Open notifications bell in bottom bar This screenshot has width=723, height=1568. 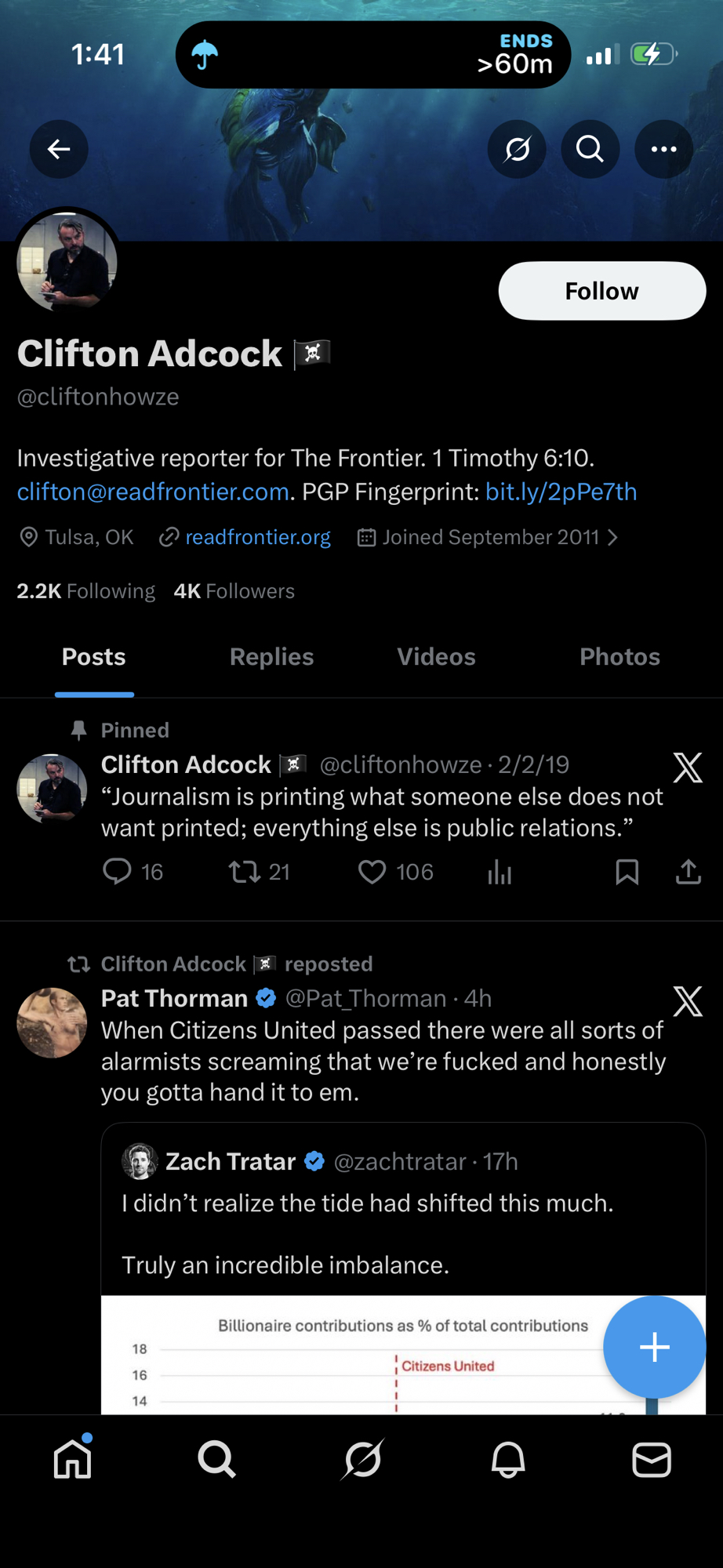(x=507, y=1460)
